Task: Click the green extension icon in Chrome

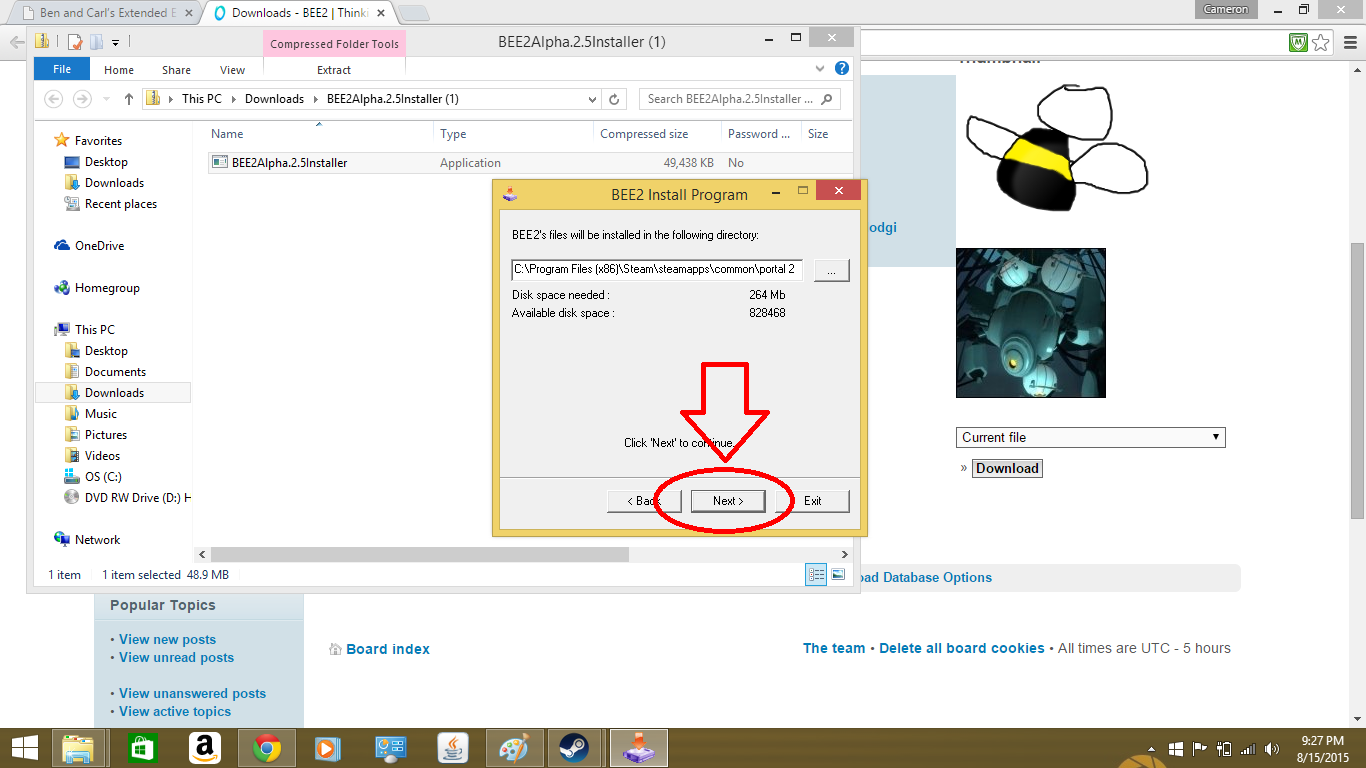Action: point(1299,43)
